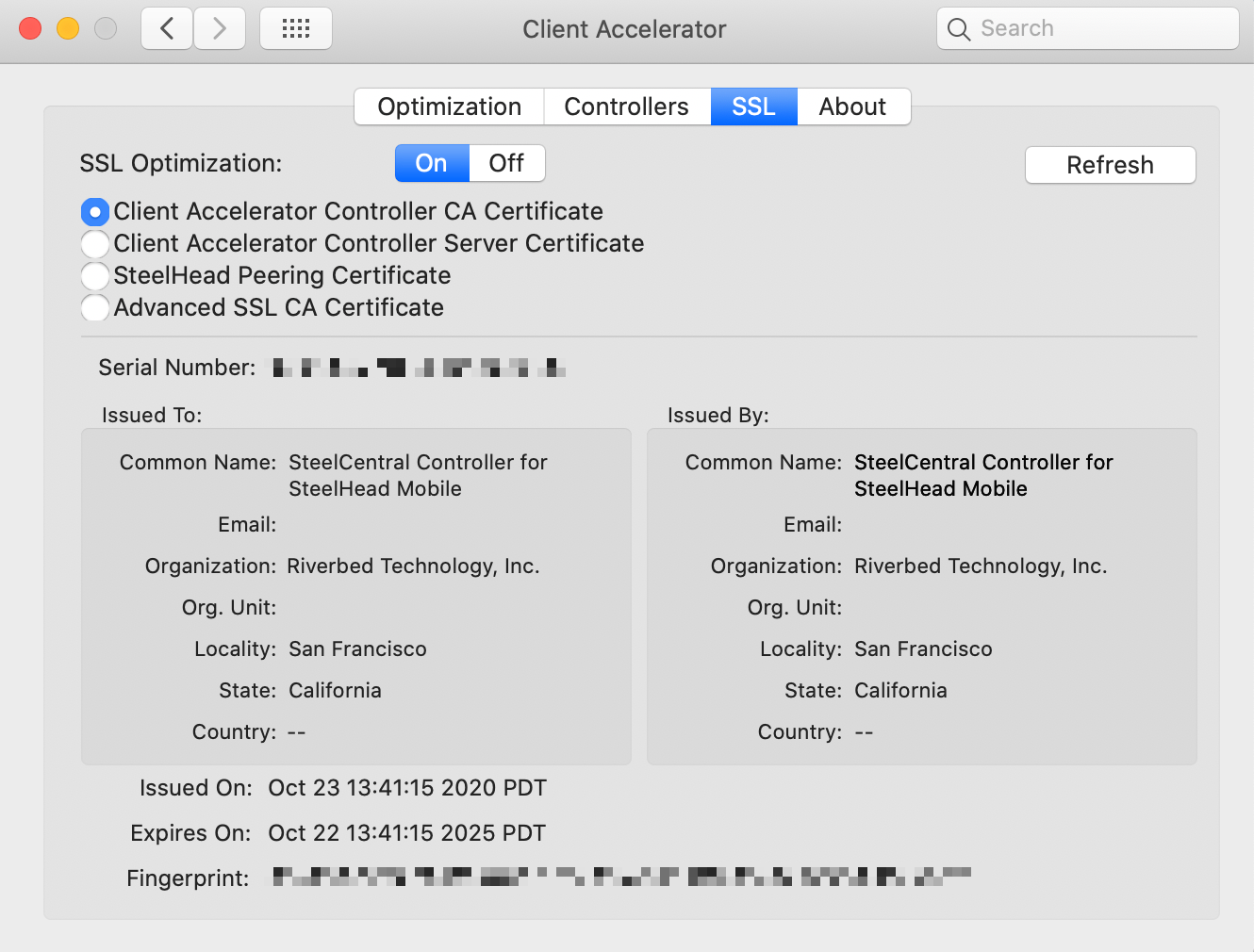Select the SSL tab
This screenshot has width=1254, height=952.
pos(754,107)
